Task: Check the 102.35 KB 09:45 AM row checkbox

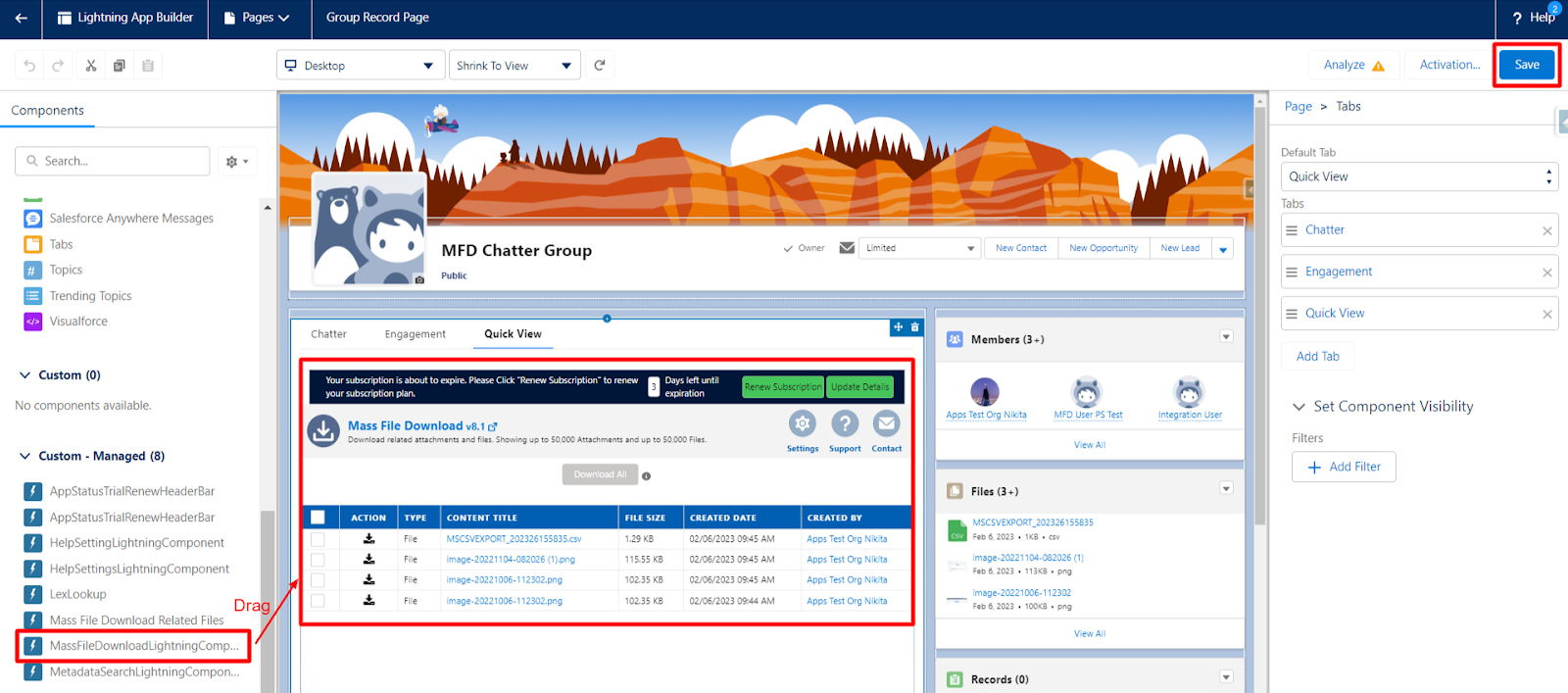Action: [318, 580]
